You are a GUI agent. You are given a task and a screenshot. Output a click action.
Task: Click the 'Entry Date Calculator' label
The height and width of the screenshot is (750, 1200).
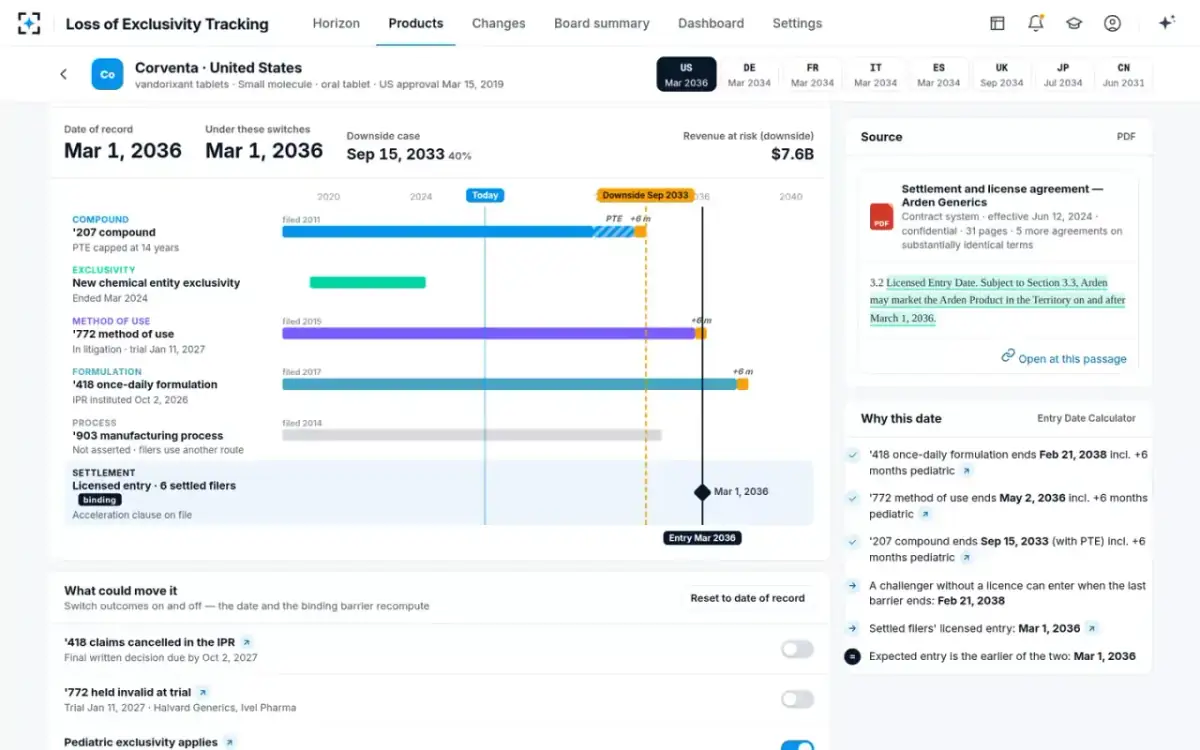click(x=1086, y=418)
